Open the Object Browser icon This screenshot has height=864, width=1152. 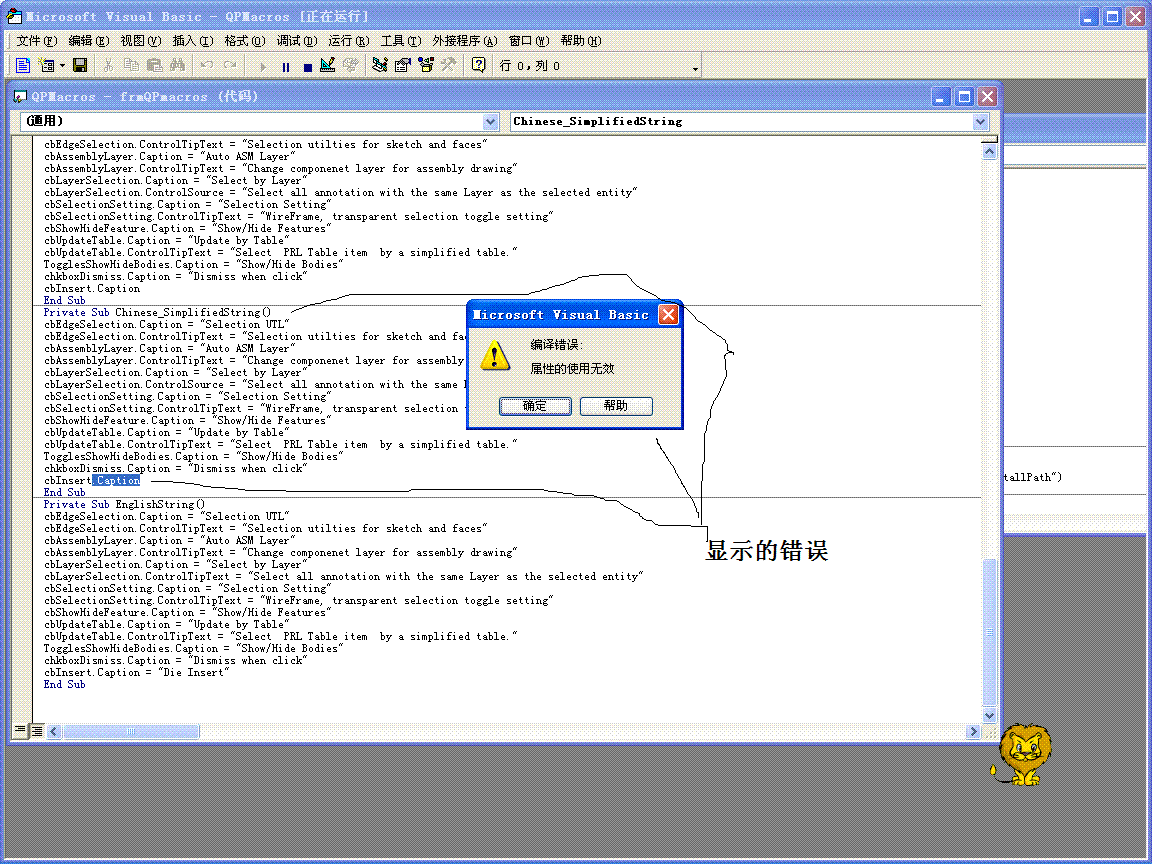click(x=426, y=65)
